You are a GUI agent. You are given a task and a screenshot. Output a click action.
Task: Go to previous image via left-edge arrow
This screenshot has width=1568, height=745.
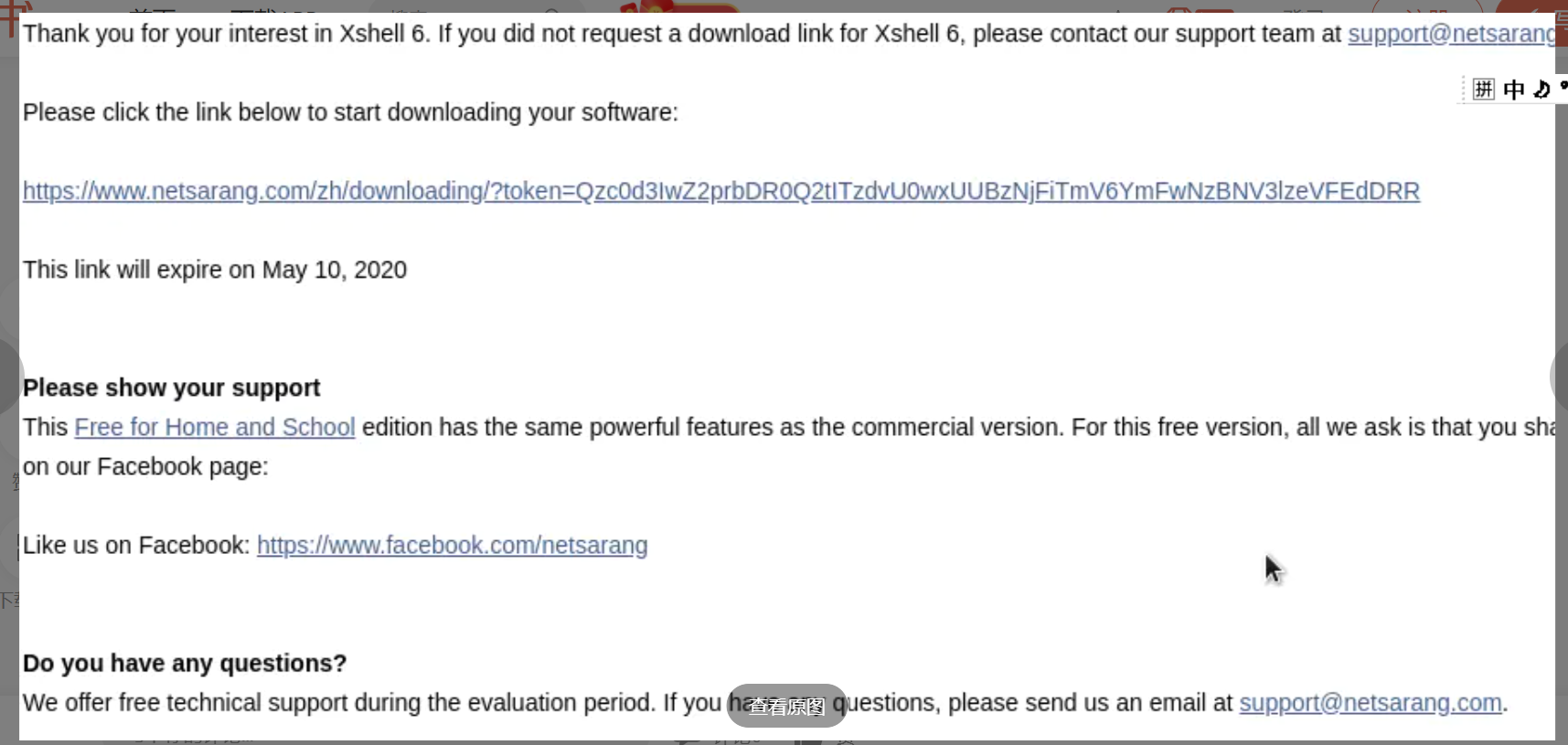click(x=9, y=376)
